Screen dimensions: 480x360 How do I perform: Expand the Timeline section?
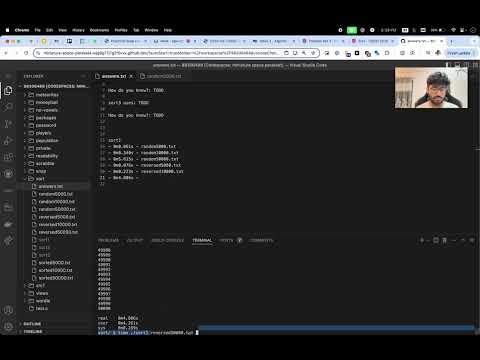point(55,332)
